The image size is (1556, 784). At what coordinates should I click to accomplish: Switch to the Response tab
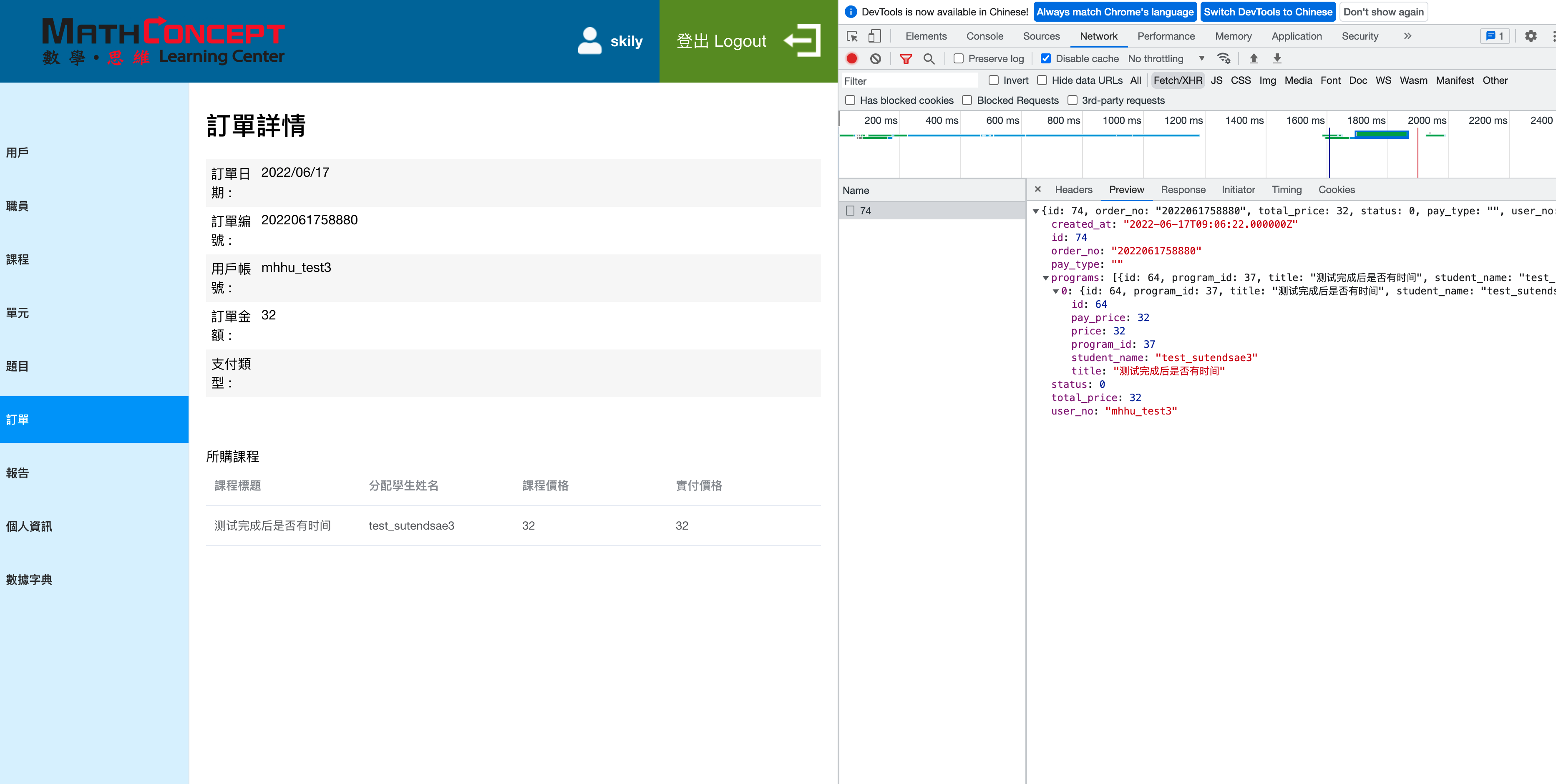coord(1183,190)
